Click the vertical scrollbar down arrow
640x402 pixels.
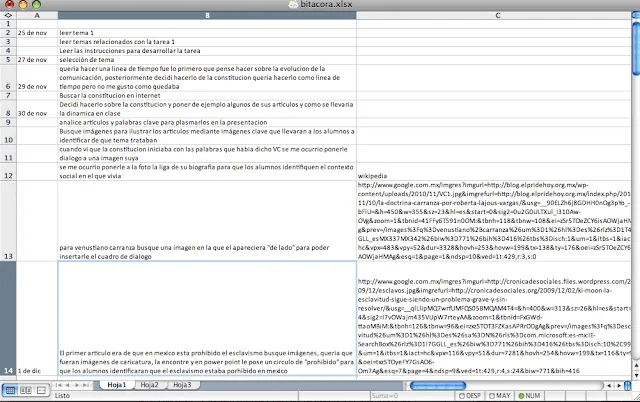coord(634,373)
